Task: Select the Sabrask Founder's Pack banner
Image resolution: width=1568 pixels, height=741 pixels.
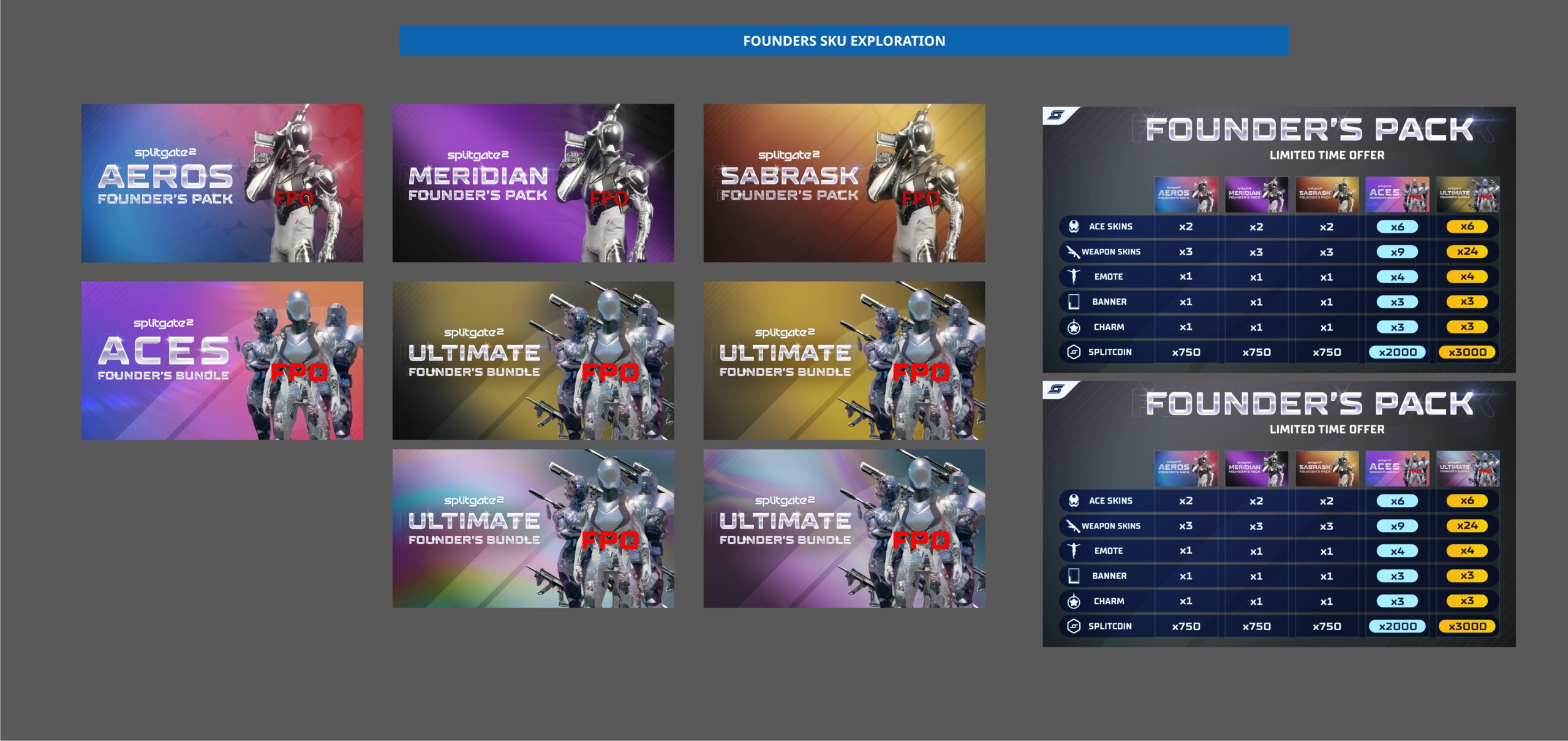Action: coord(844,183)
